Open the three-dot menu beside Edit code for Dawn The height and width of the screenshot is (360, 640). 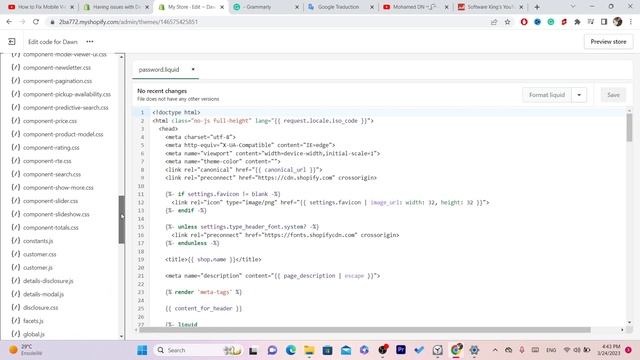coord(90,42)
